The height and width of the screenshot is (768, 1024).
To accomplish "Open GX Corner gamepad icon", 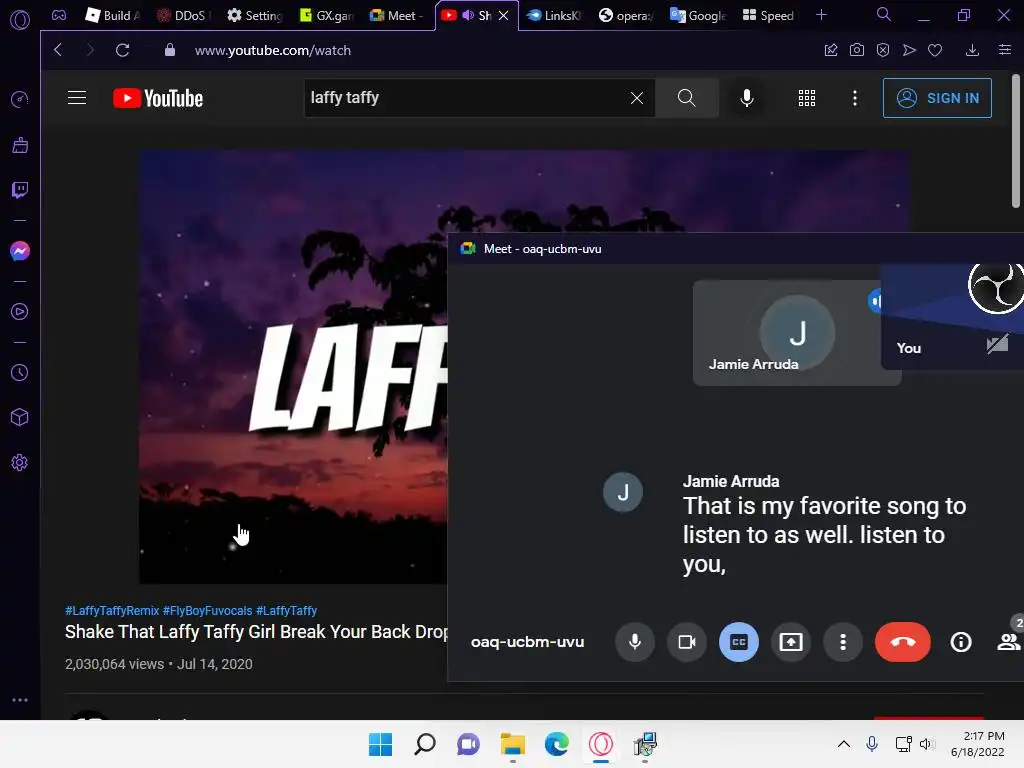I will pyautogui.click(x=59, y=15).
